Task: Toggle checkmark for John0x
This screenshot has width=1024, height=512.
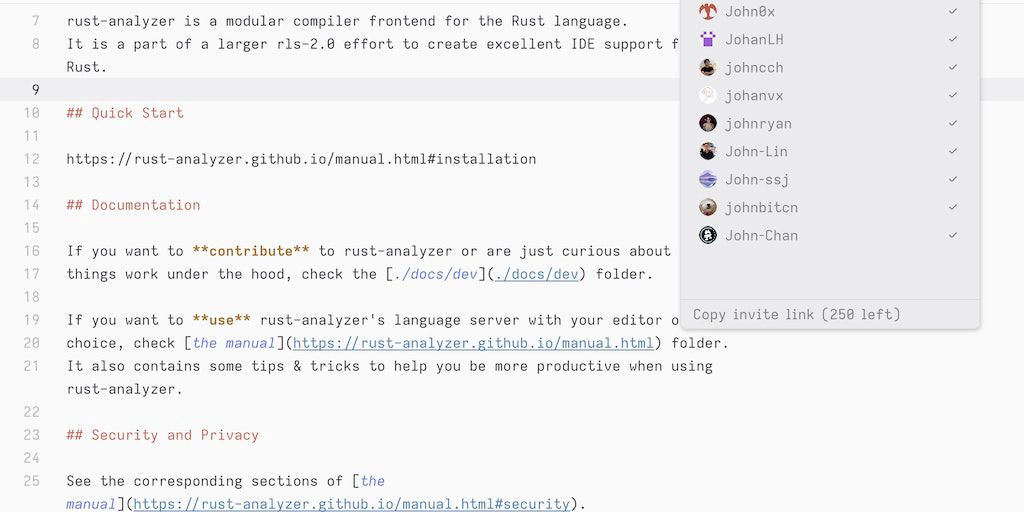Action: coord(953,11)
